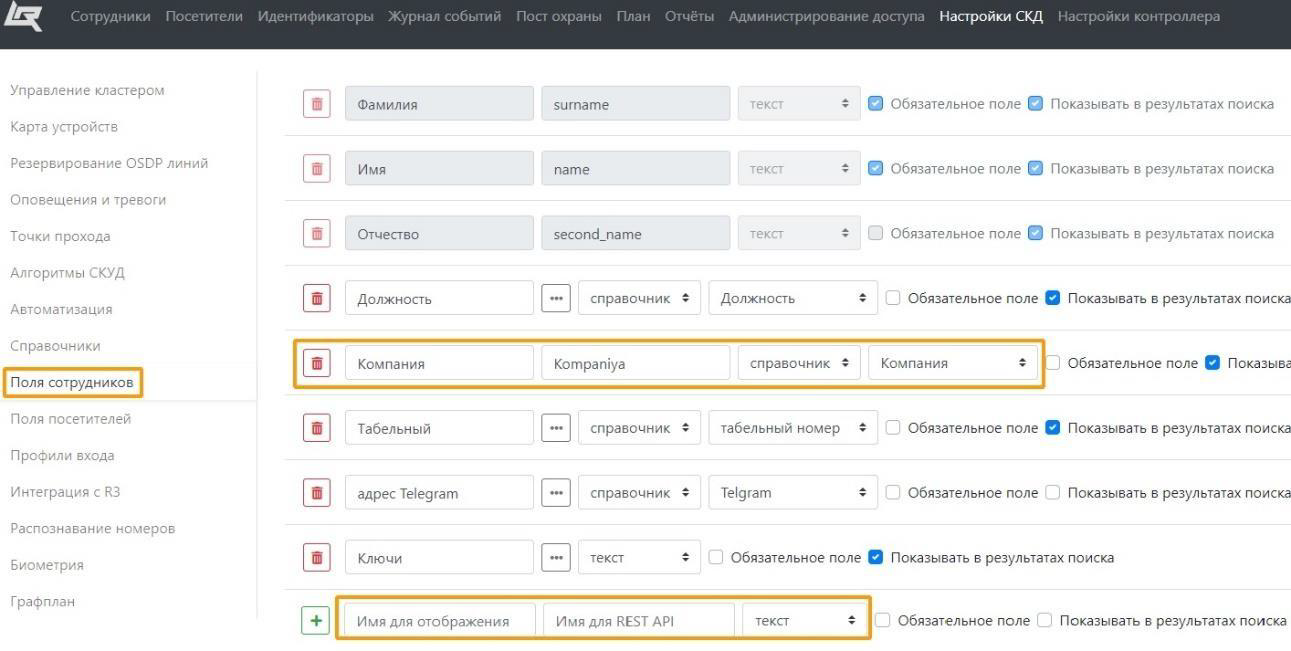
Task: Open type dropdown in new field row
Action: (x=804, y=621)
